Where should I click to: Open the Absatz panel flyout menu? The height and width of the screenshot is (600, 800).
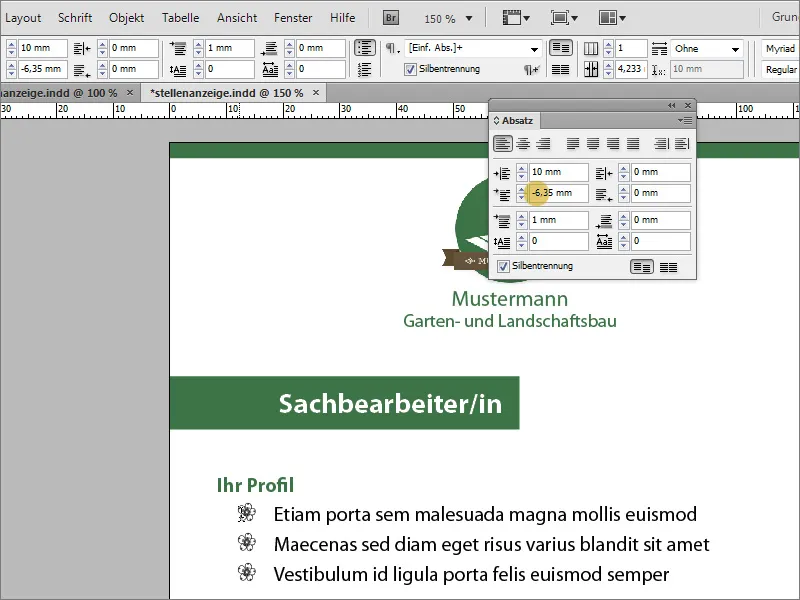(684, 121)
